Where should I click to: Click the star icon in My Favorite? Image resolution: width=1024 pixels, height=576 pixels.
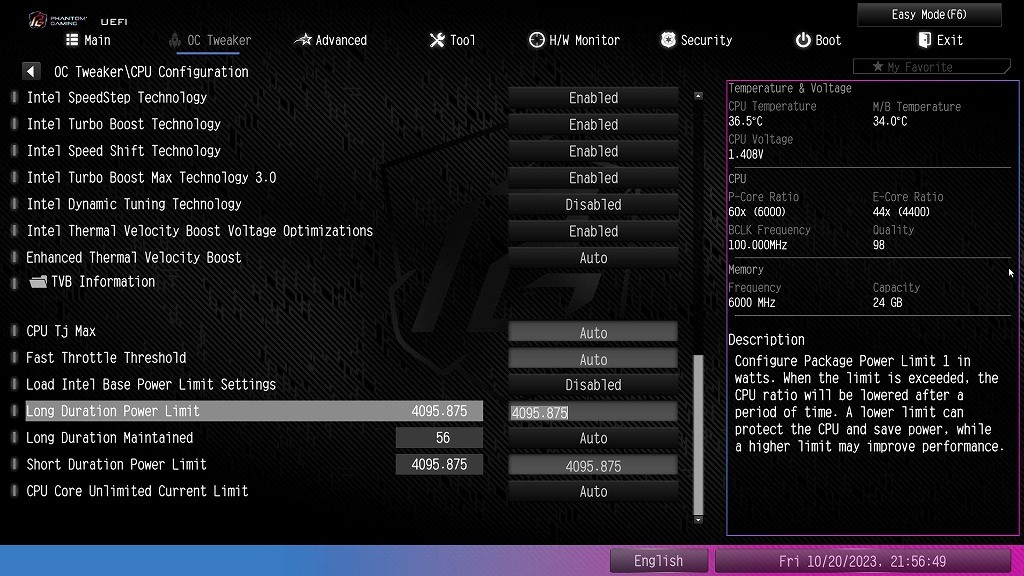tap(878, 67)
